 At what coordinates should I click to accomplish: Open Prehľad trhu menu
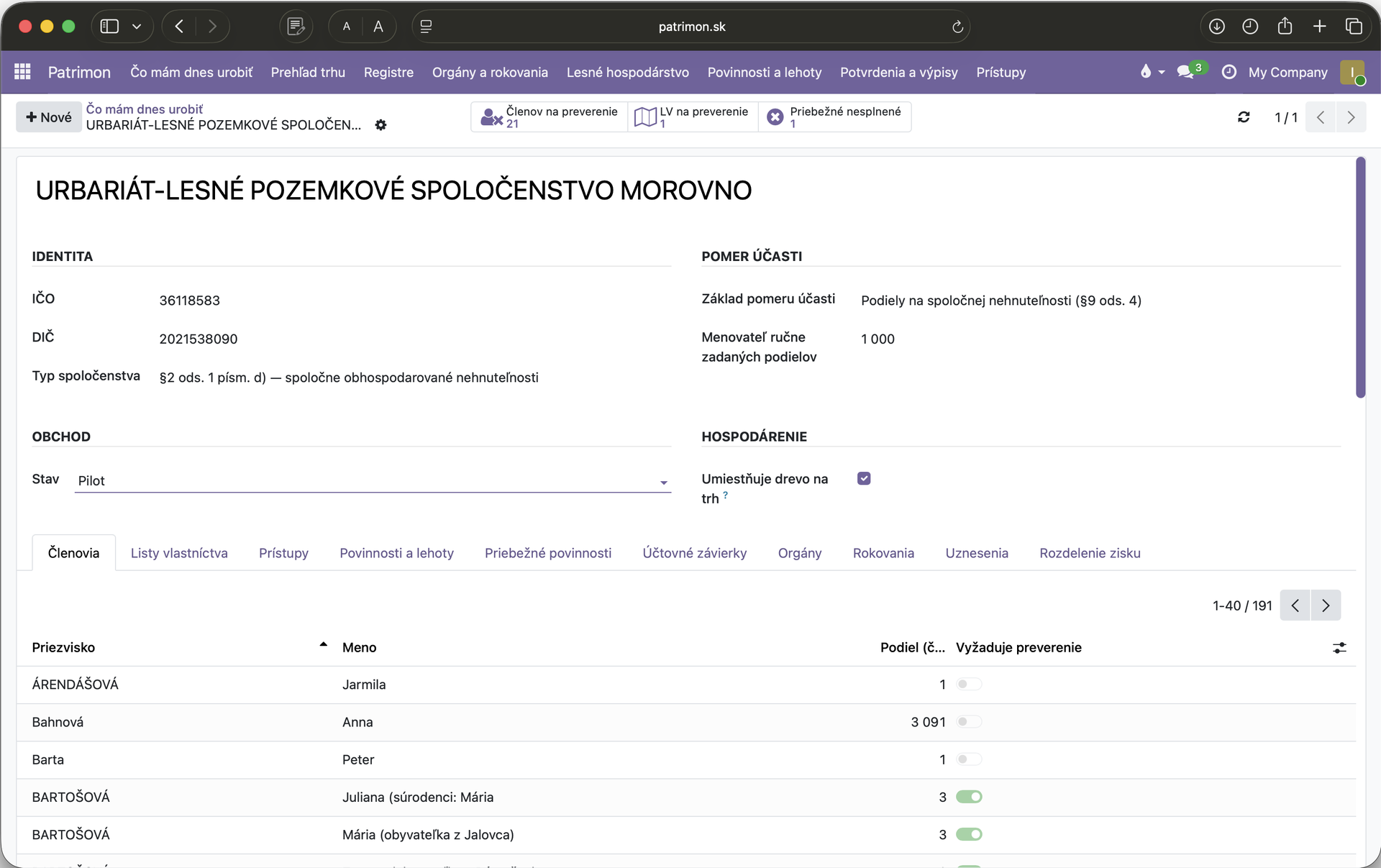(x=308, y=72)
